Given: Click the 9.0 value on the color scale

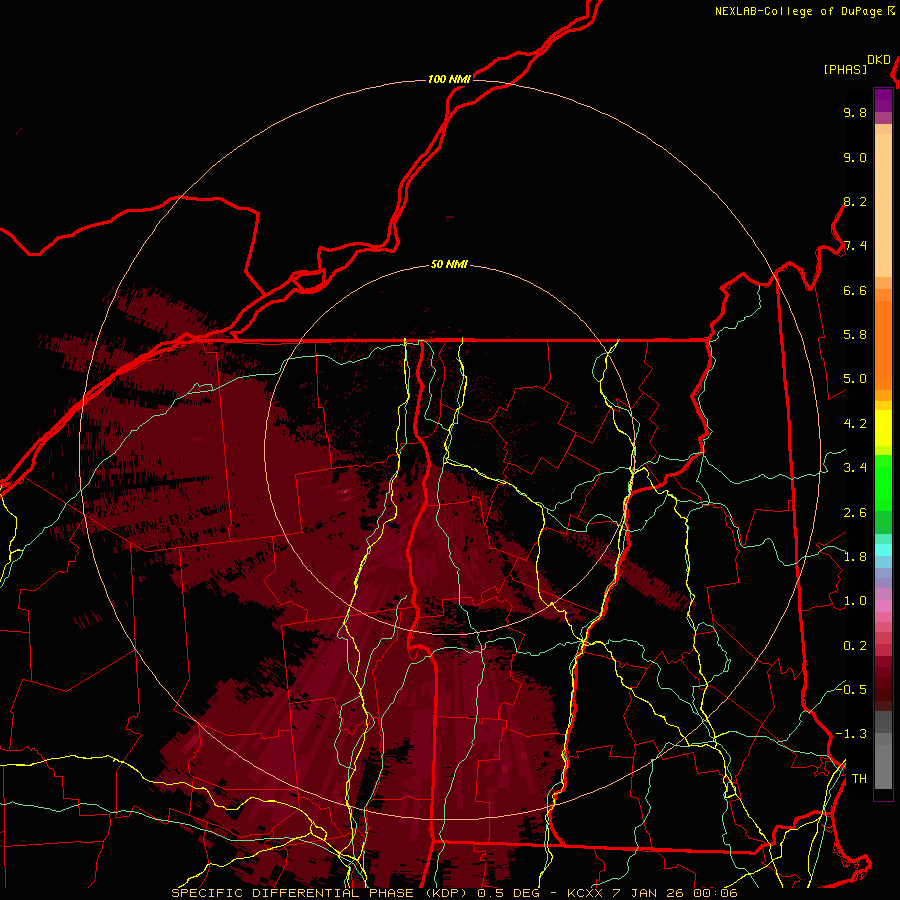Looking at the screenshot, I should (855, 157).
